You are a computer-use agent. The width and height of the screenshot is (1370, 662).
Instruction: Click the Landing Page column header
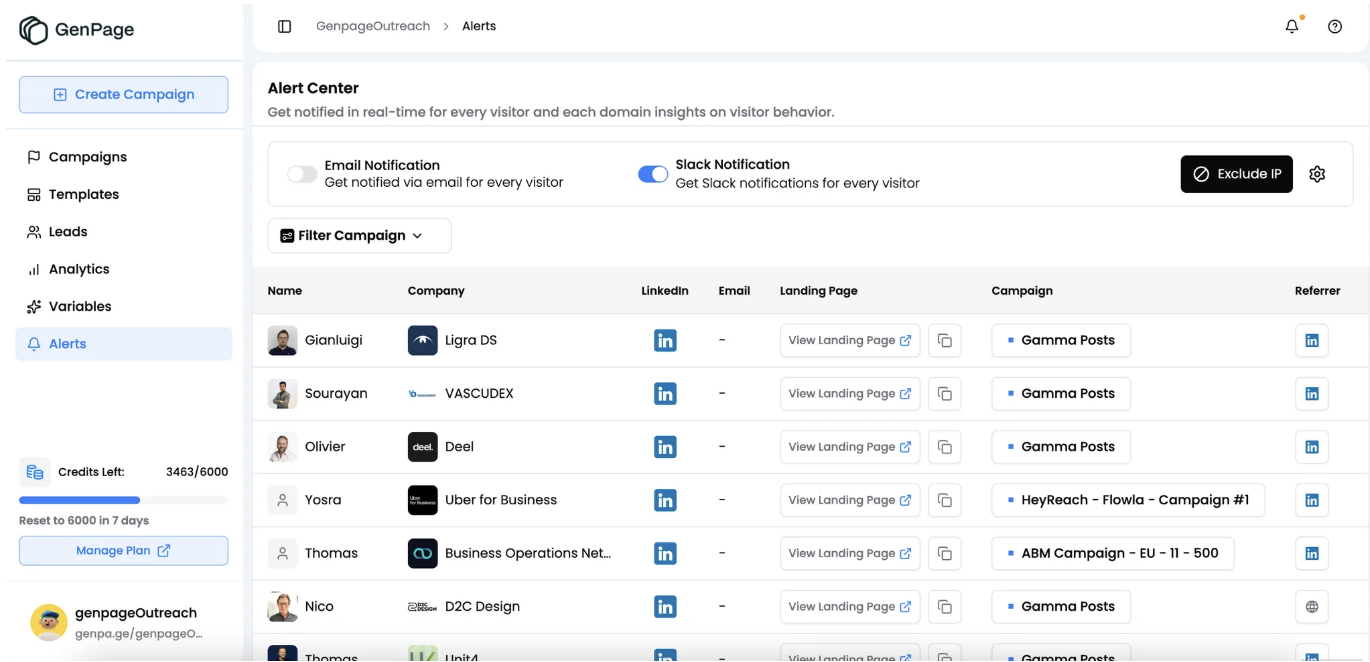(819, 291)
